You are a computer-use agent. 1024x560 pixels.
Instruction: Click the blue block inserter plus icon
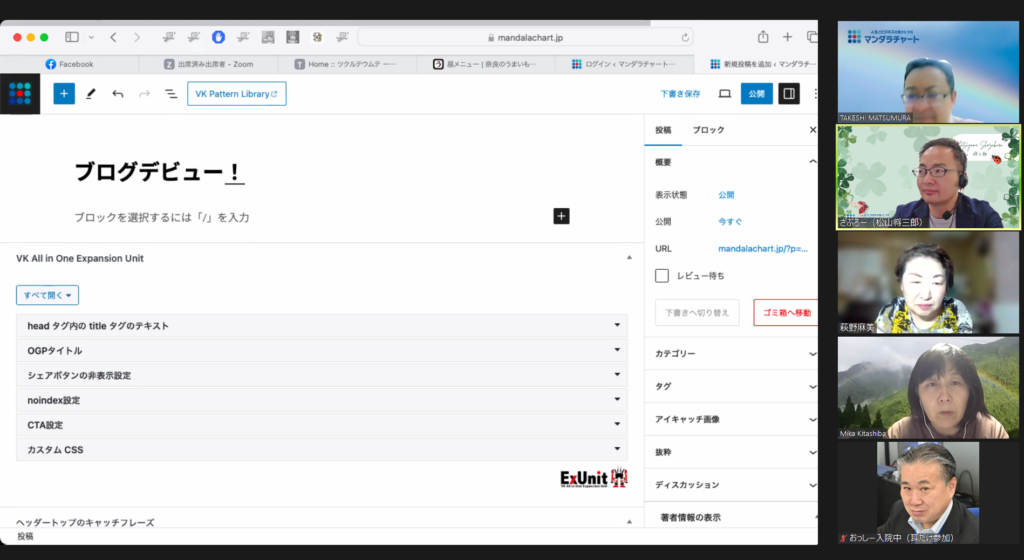pos(64,94)
